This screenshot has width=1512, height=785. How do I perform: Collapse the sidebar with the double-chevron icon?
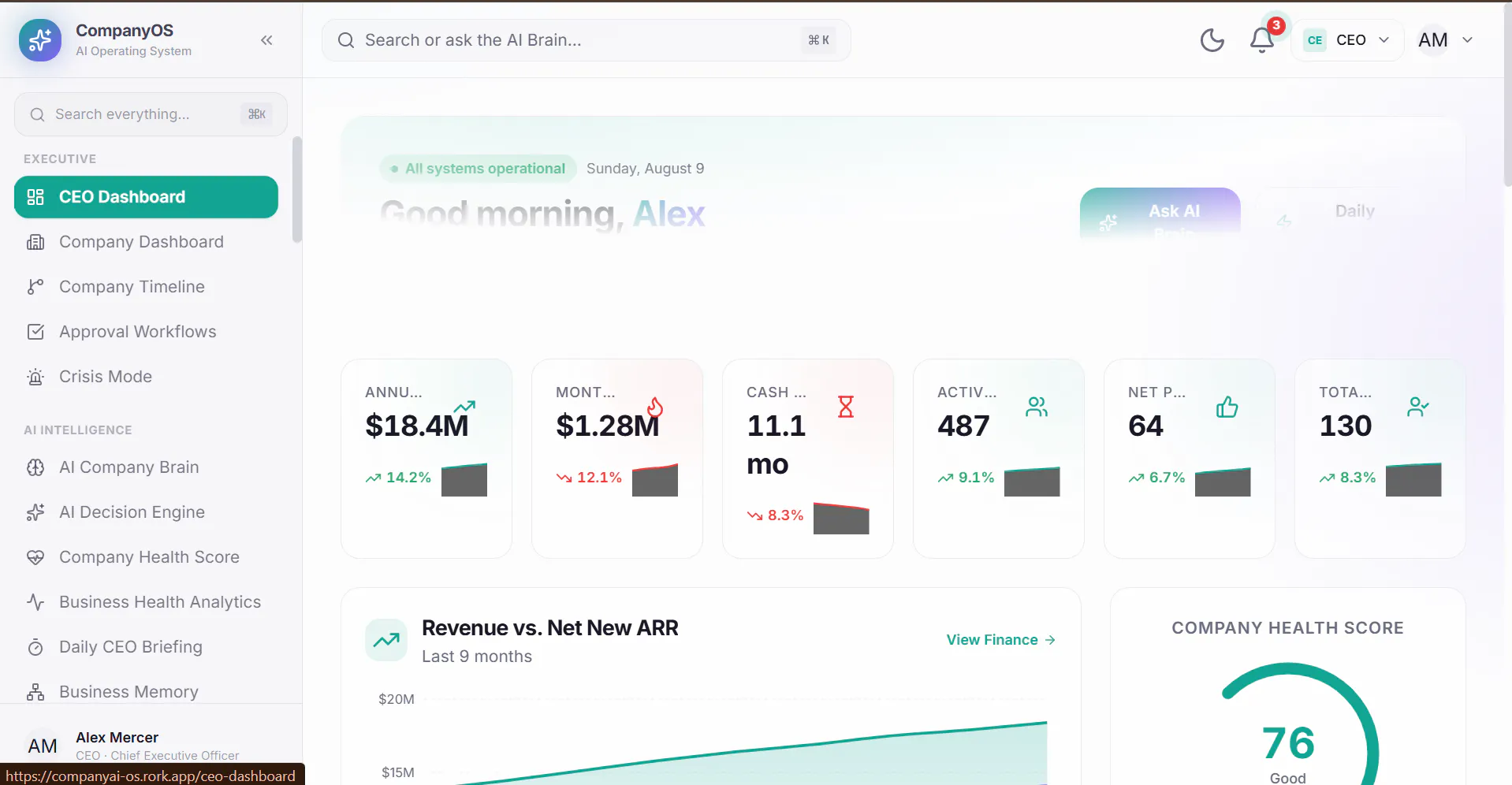pyautogui.click(x=266, y=40)
